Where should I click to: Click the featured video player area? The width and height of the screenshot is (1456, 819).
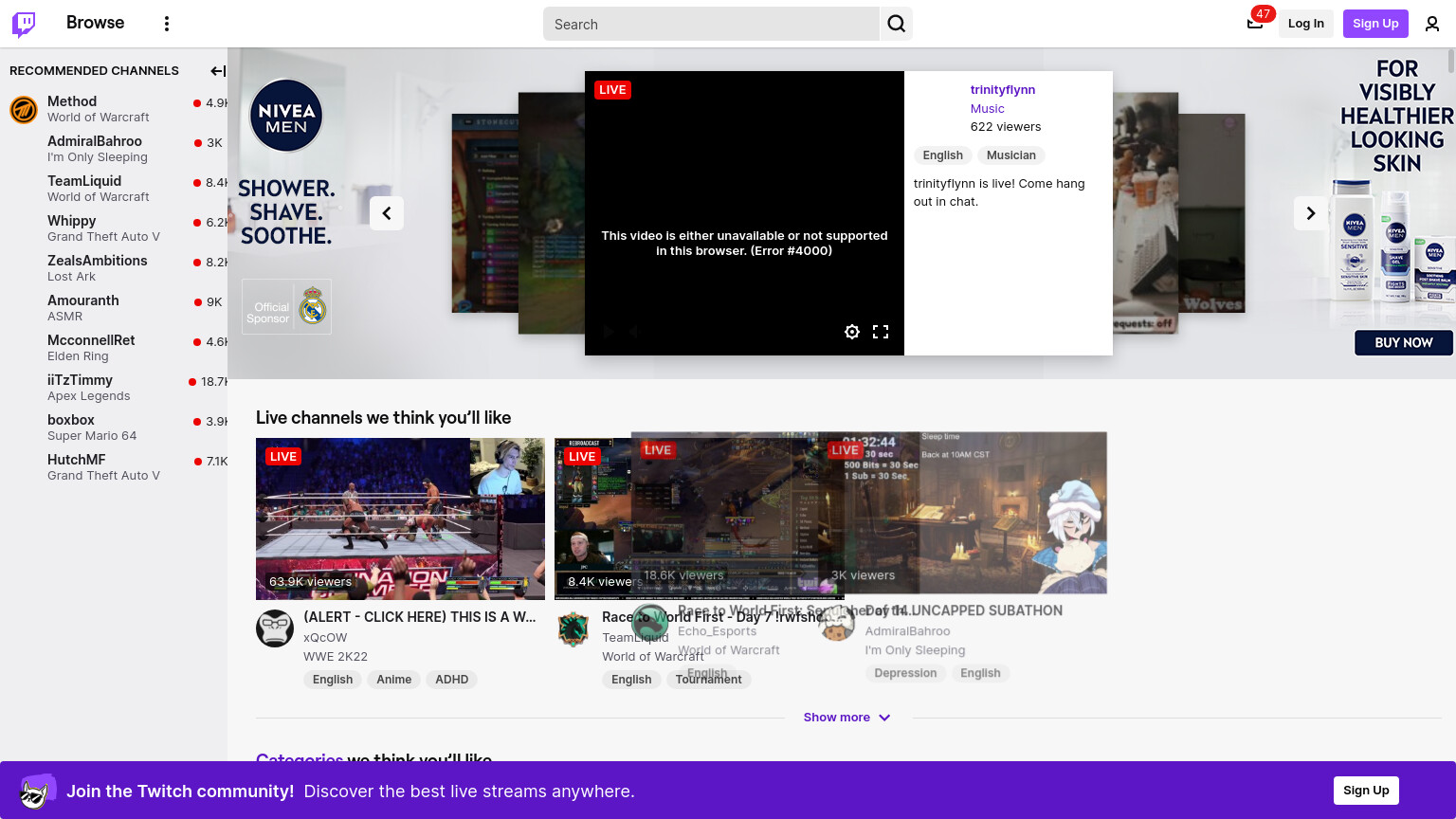click(x=744, y=213)
